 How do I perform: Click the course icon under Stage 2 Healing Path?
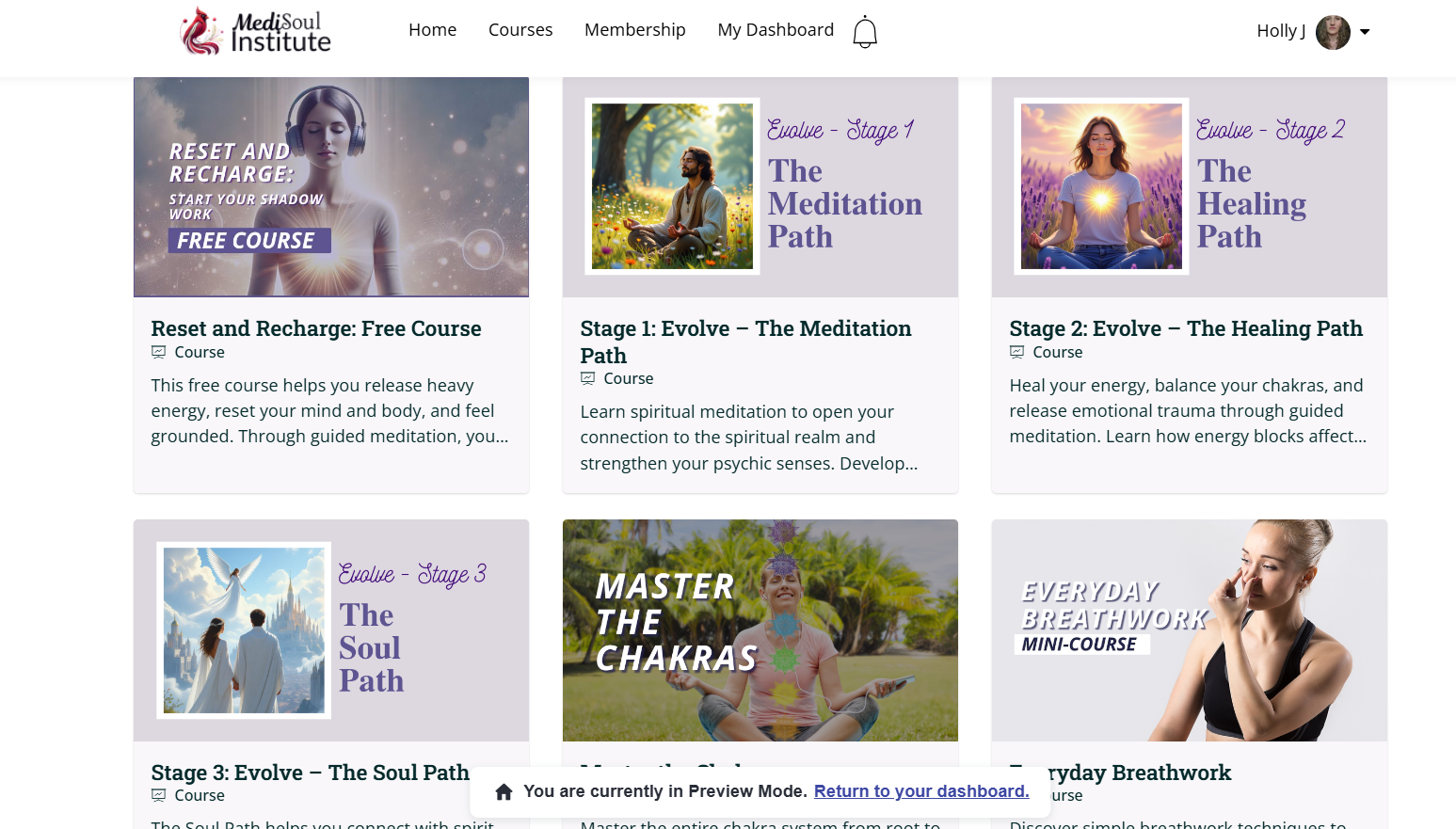(x=1017, y=352)
